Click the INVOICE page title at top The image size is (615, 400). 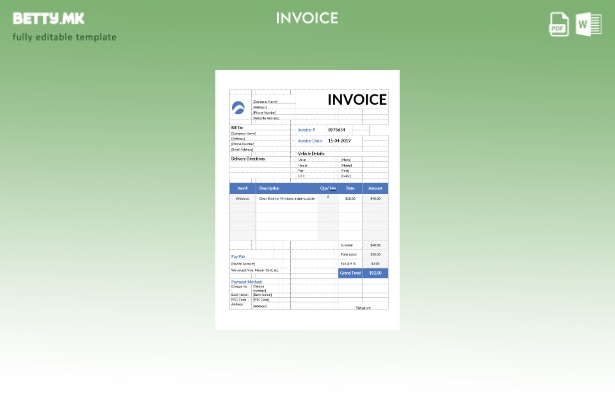click(307, 18)
